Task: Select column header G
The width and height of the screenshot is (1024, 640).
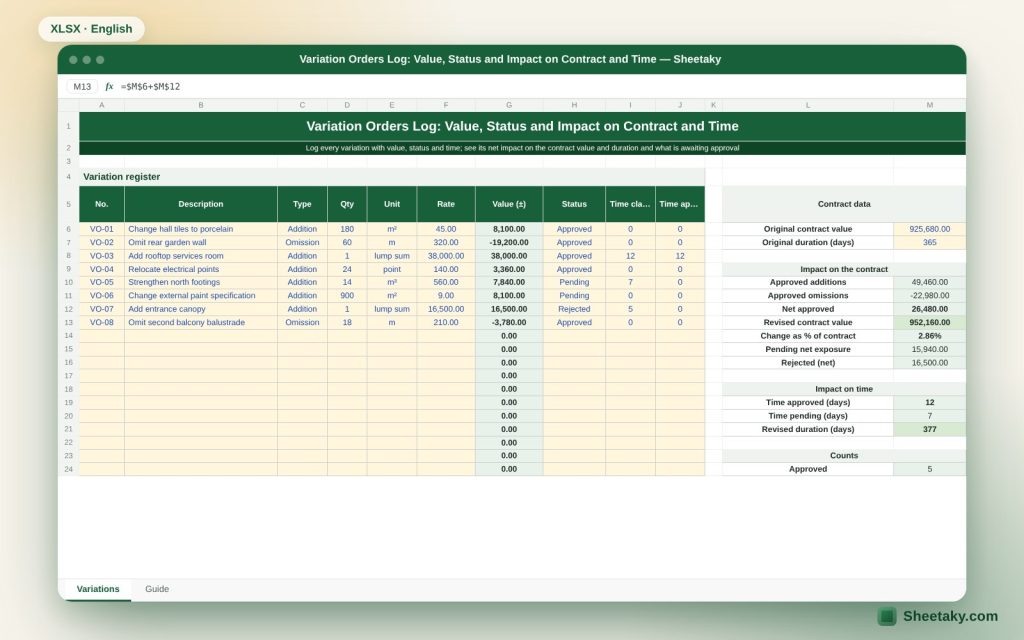Action: pyautogui.click(x=509, y=105)
